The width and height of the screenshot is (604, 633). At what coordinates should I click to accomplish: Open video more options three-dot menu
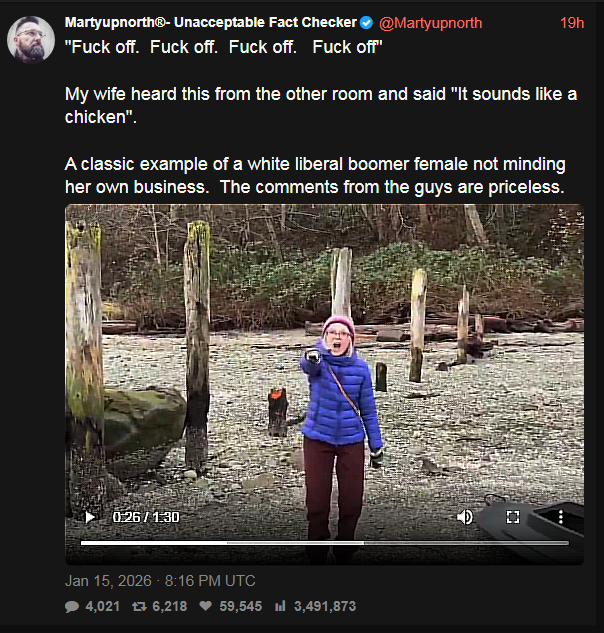click(x=561, y=517)
